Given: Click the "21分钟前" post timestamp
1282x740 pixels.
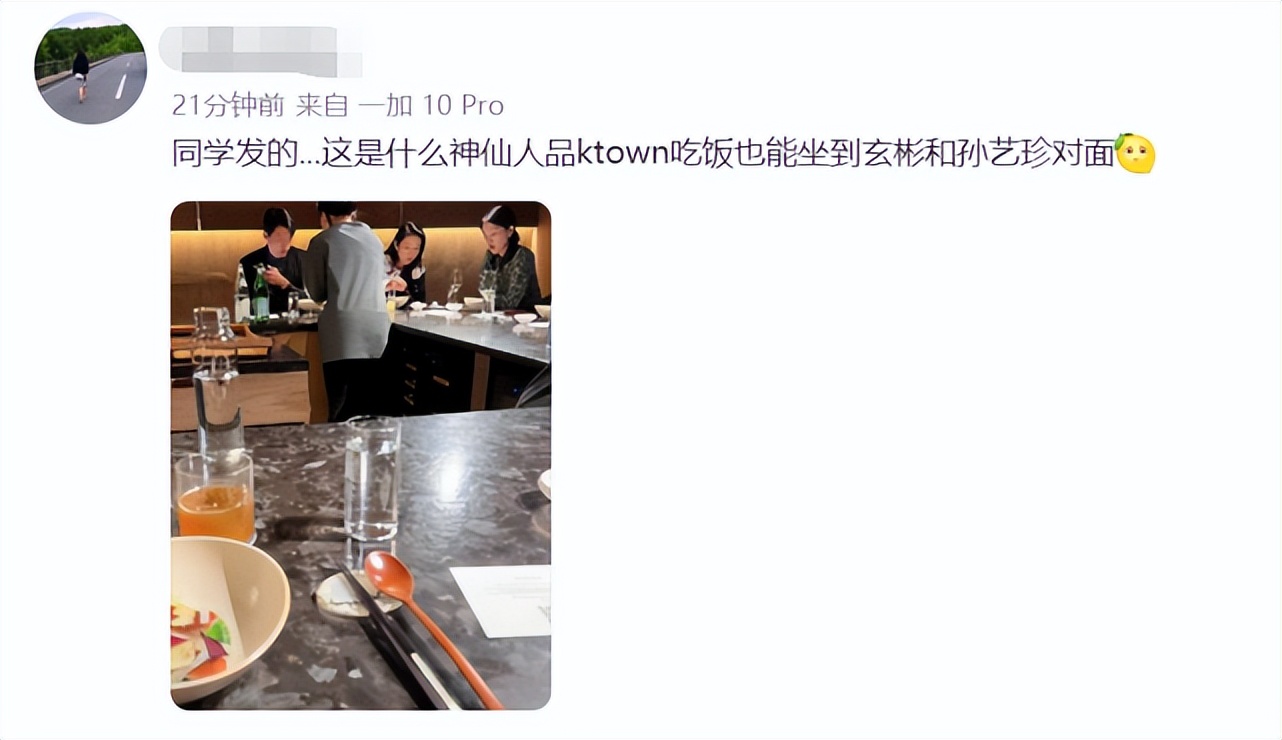Looking at the screenshot, I should pyautogui.click(x=228, y=105).
